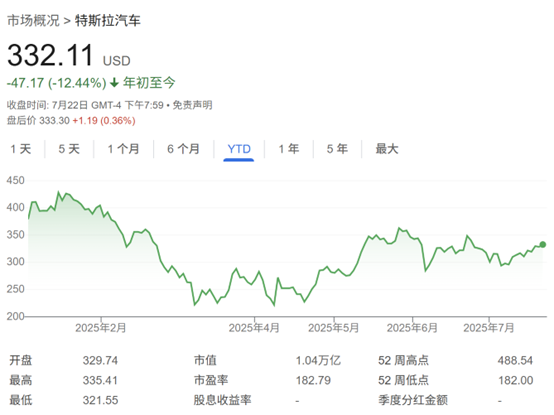554x415 pixels.
Task: Select the 5 天 time range tab
Action: tap(69, 149)
